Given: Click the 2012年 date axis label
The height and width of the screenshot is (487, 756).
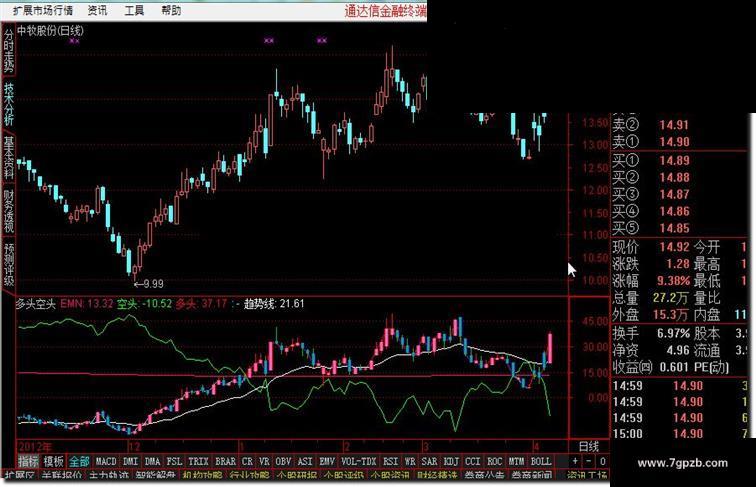Looking at the screenshot, I should click(x=34, y=446).
